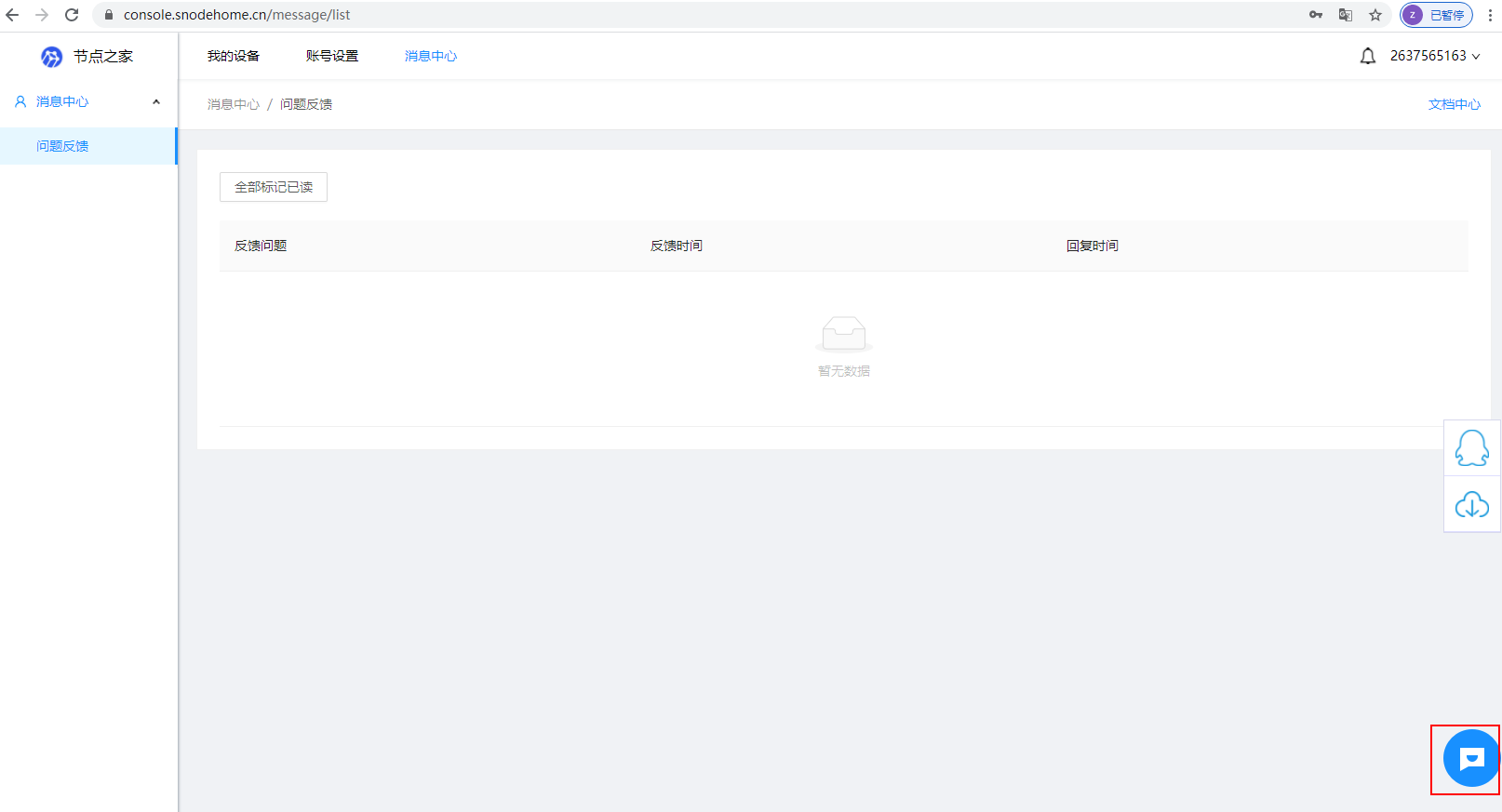The image size is (1502, 812).
Task: Open the blue chat support button
Action: click(x=1470, y=759)
